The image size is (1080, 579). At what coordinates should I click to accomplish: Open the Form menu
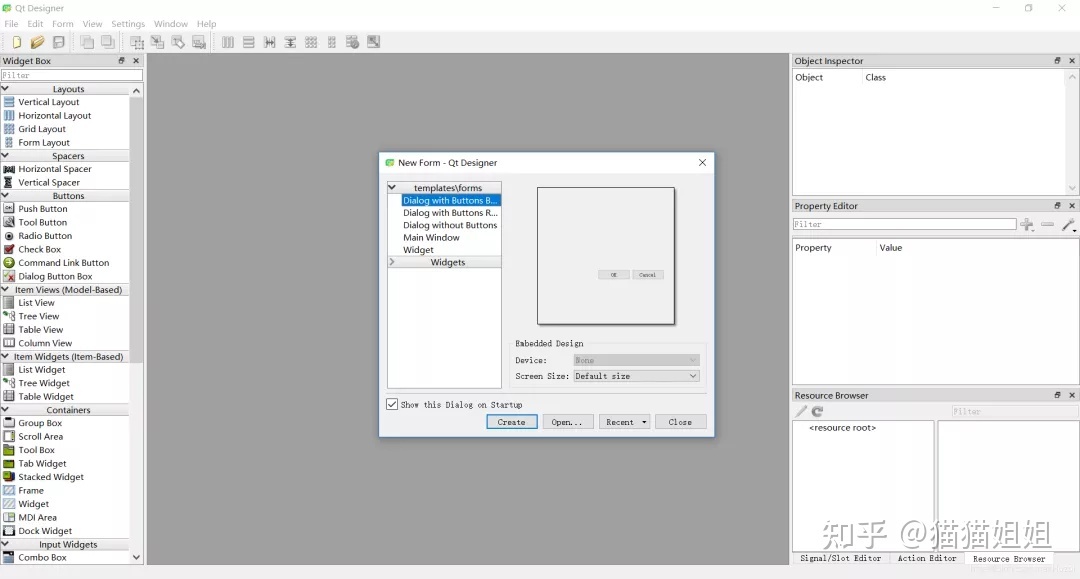[x=63, y=23]
